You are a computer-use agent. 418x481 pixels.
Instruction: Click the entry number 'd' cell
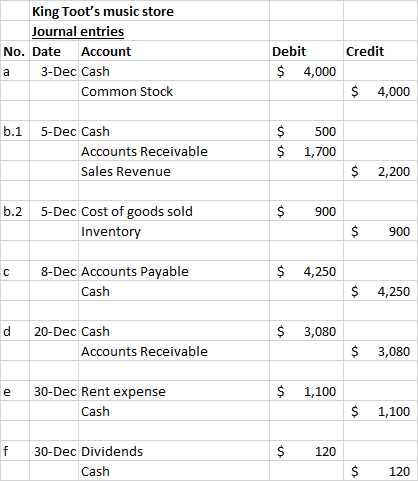[x=15, y=331]
